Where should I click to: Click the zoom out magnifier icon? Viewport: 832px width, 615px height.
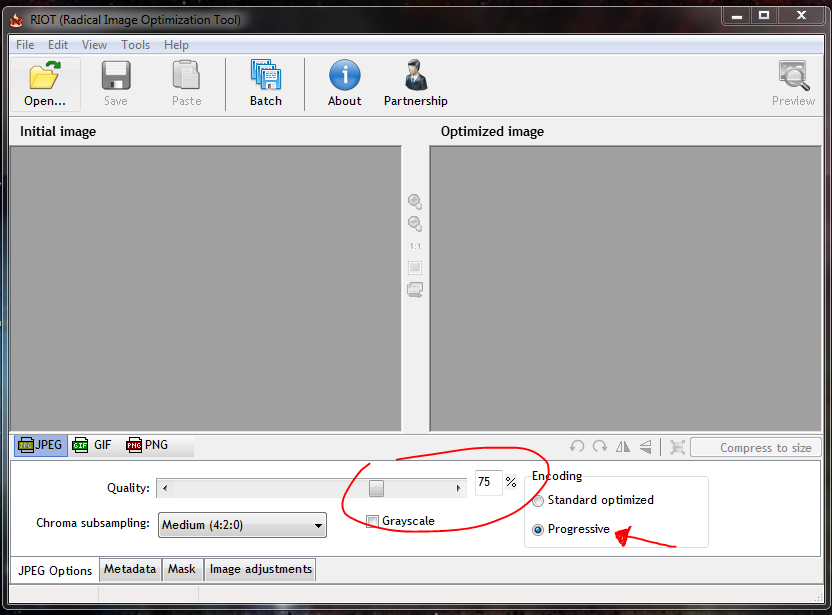point(415,224)
